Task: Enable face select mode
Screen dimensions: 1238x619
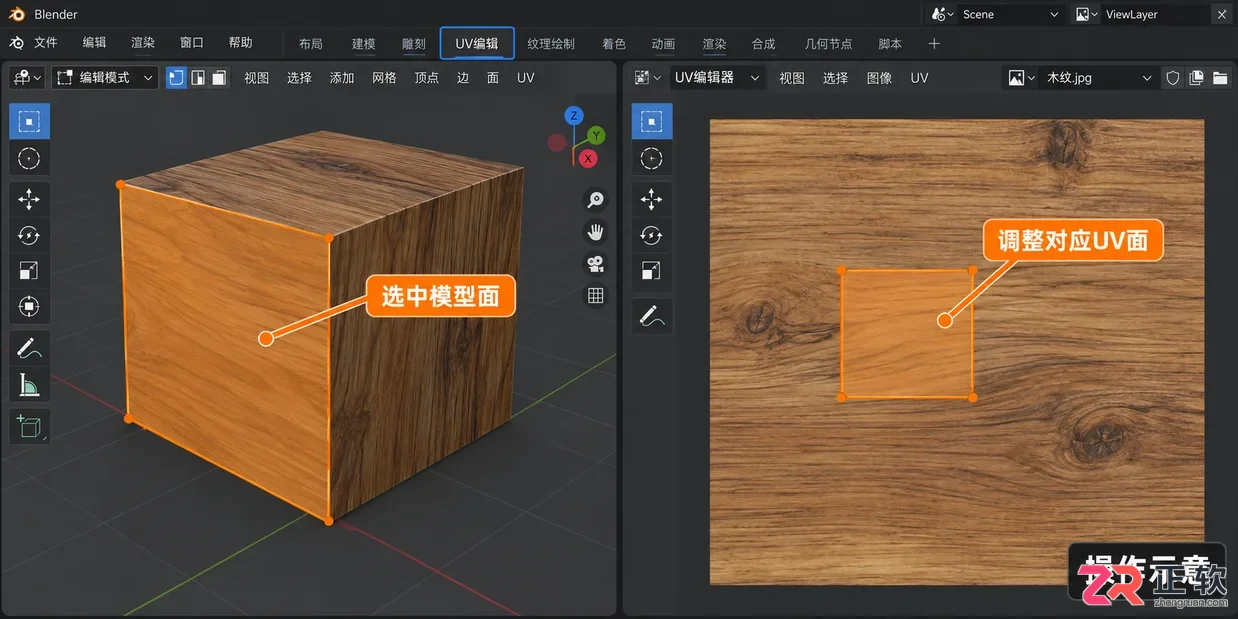Action: coord(219,78)
